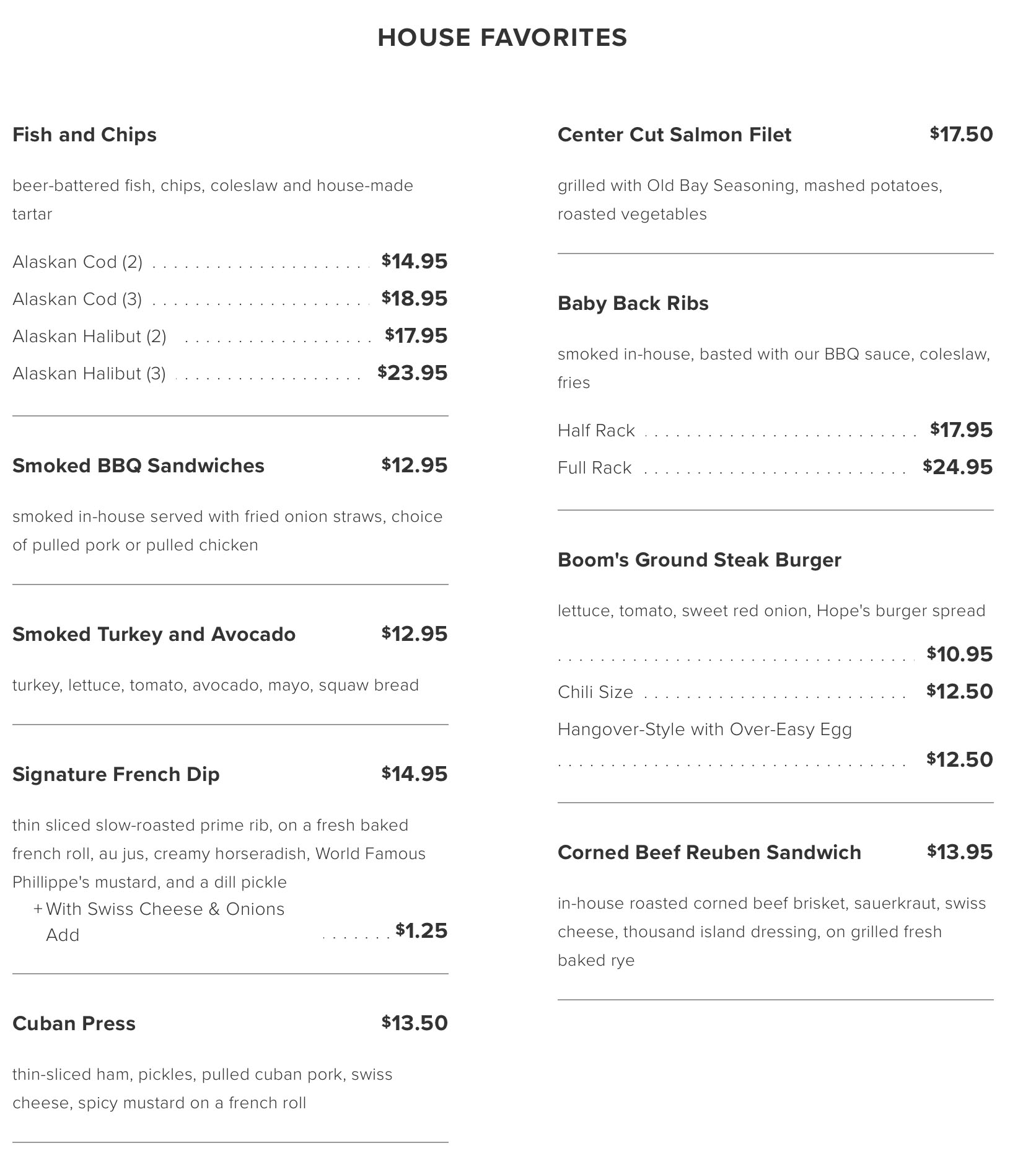Screen dimensions: 1036x1169
Task: Pick the Alaskan Halibut (2) option
Action: (x=89, y=337)
